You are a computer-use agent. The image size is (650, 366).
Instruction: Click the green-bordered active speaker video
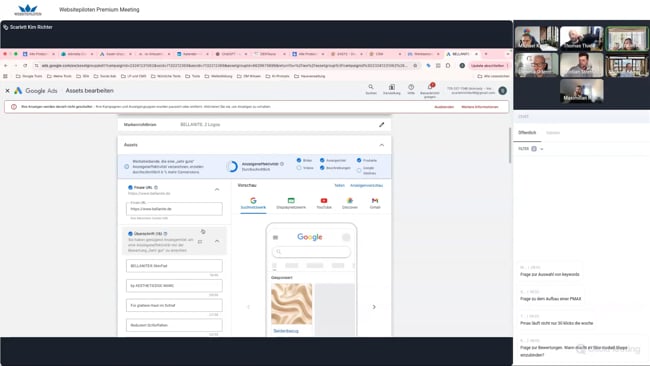[627, 39]
